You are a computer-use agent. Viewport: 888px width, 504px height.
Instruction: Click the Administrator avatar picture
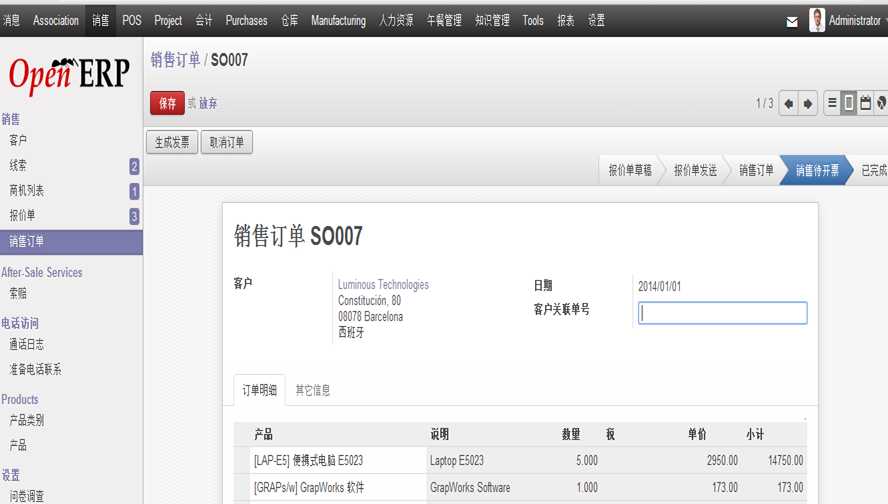(x=817, y=20)
